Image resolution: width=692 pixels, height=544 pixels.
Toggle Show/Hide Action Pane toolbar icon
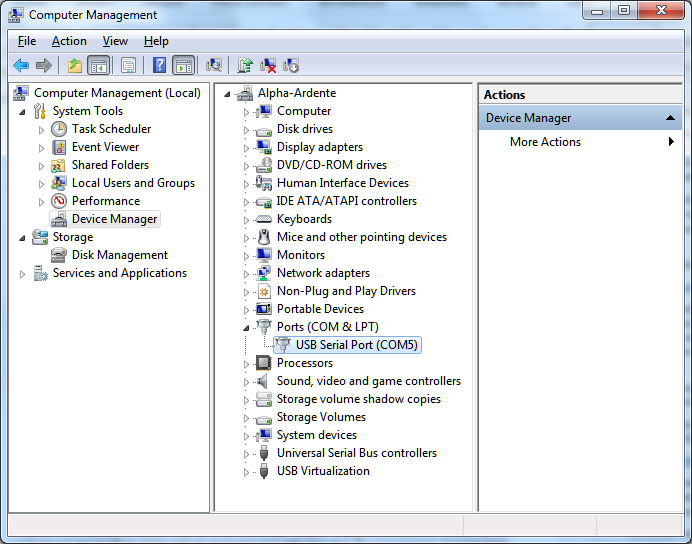point(184,66)
